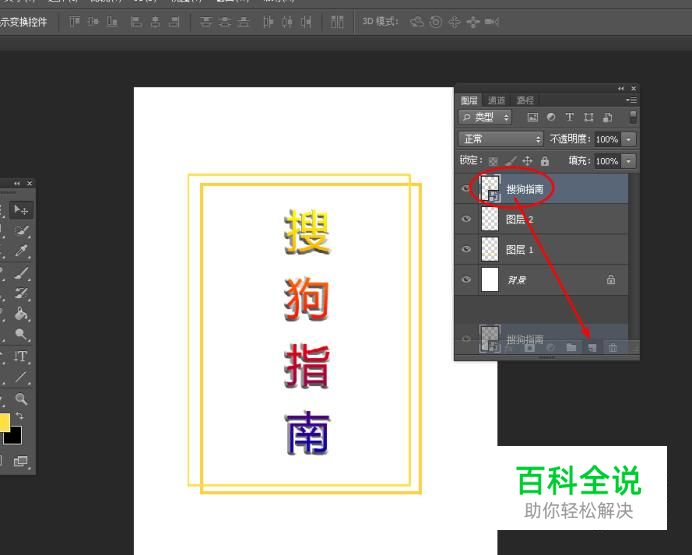This screenshot has height=555, width=692.
Task: Select the Vertical Type tool
Action: tap(21, 356)
